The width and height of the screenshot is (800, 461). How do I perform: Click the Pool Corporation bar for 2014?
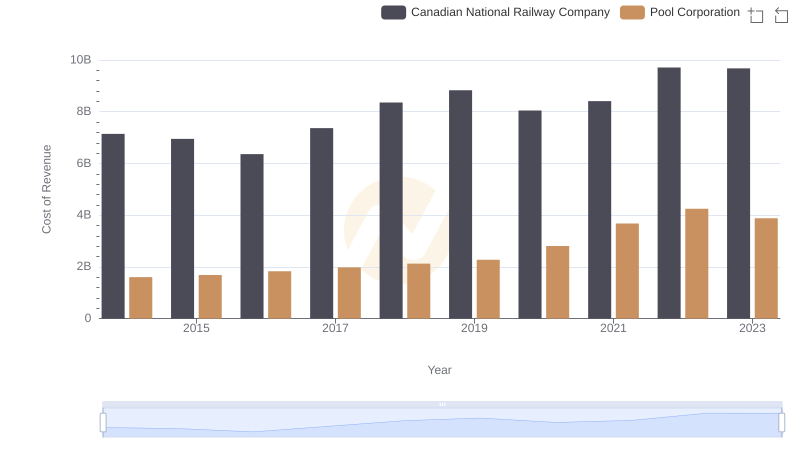pos(141,298)
